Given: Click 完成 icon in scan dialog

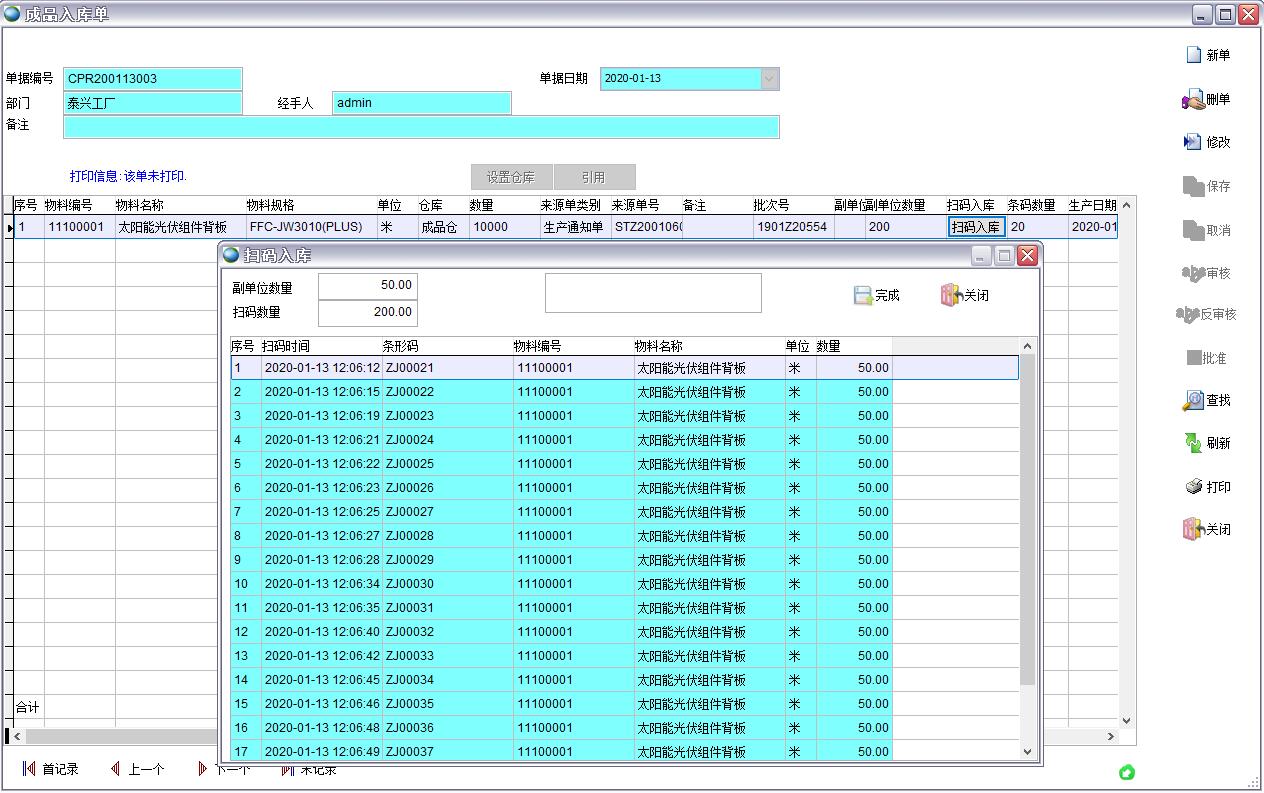Looking at the screenshot, I should tap(863, 295).
